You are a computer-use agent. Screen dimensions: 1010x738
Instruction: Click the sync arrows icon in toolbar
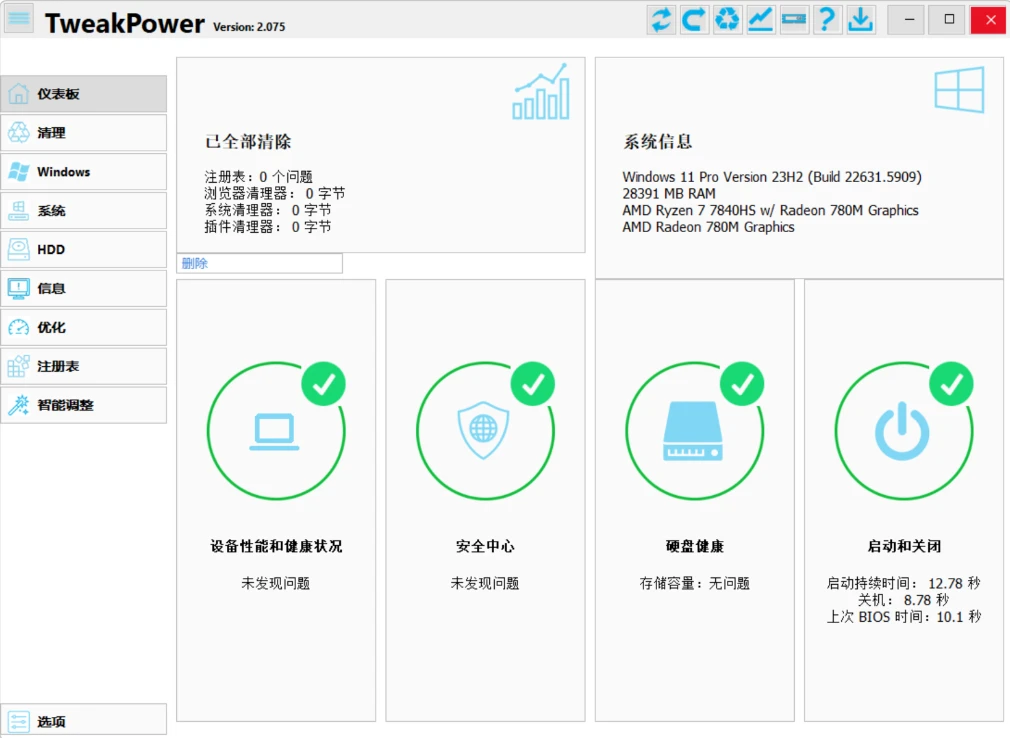coord(662,20)
